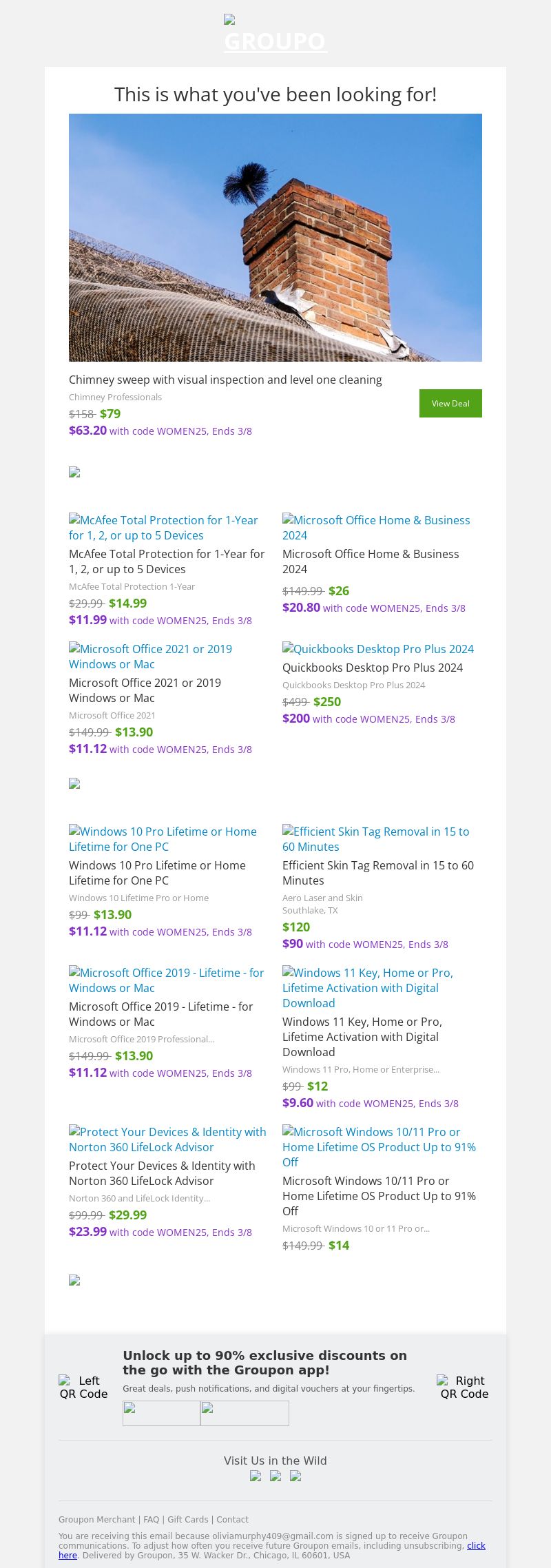Click the 'click here' unsubscribe link

[x=476, y=1545]
